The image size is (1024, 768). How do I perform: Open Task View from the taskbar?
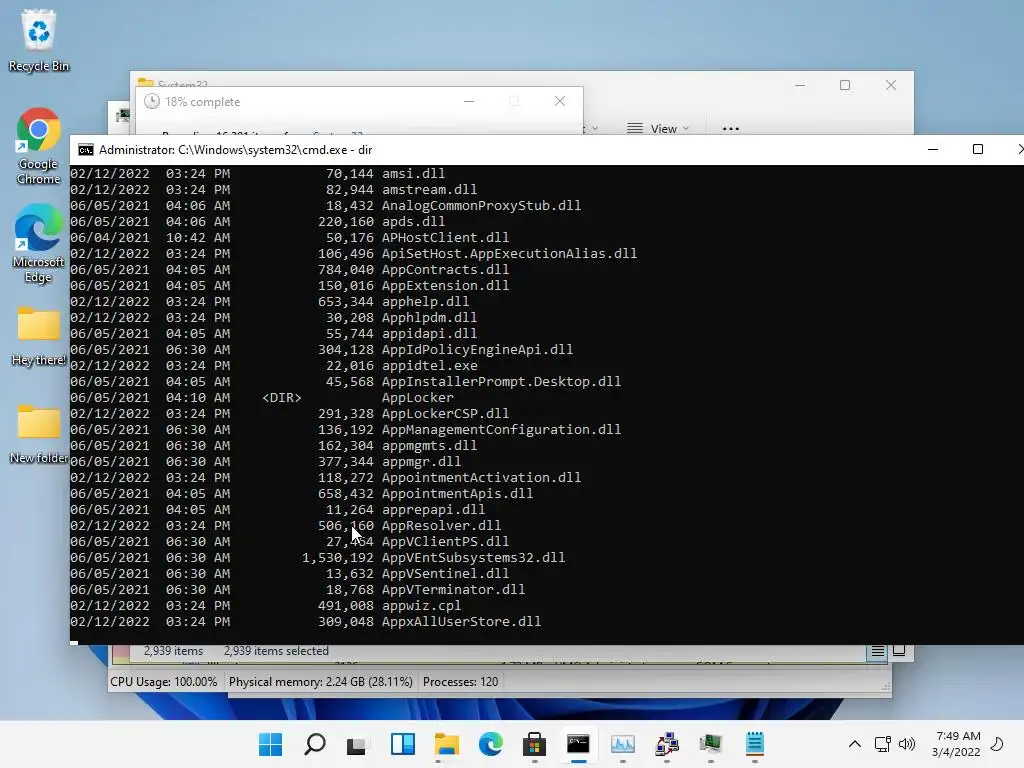coord(358,744)
